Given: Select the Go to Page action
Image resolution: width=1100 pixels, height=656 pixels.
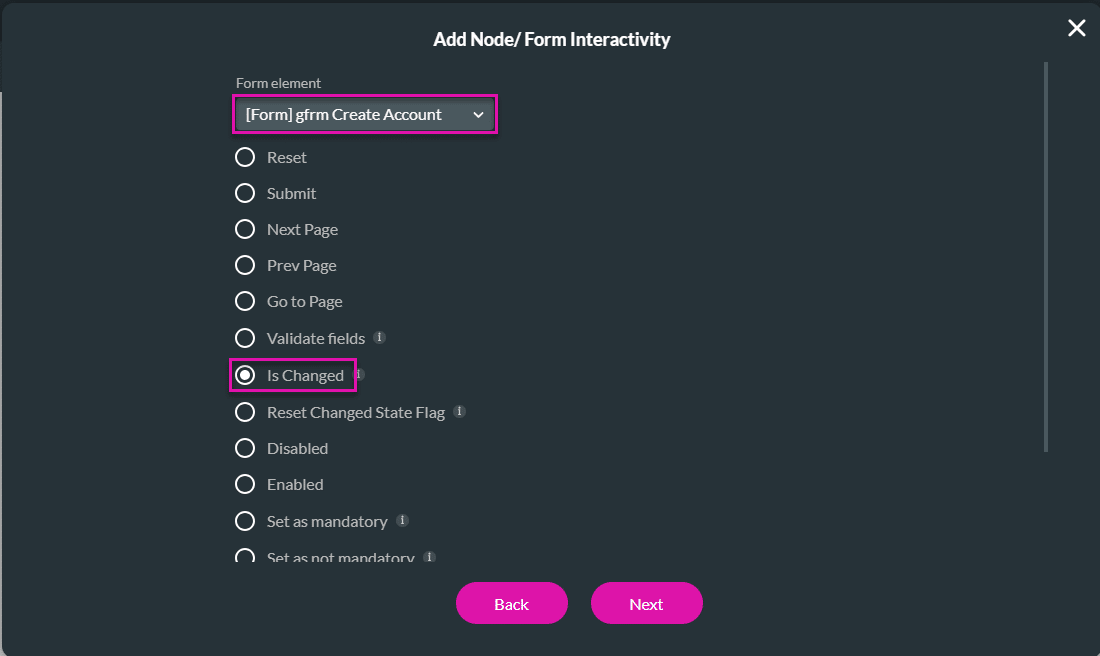Looking at the screenshot, I should pos(245,301).
